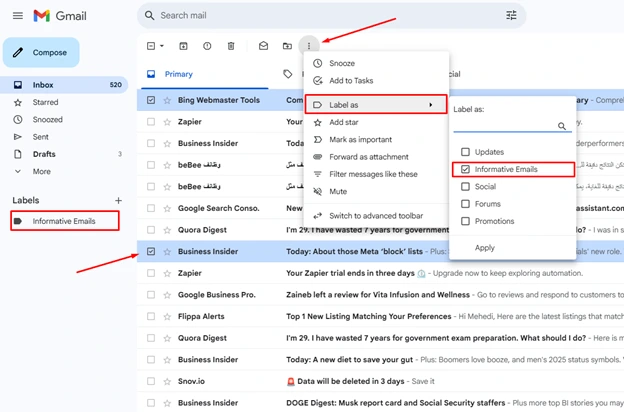Open the Your Zapier trial ends in three days email
Image resolution: width=624 pixels, height=412 pixels.
point(380,273)
